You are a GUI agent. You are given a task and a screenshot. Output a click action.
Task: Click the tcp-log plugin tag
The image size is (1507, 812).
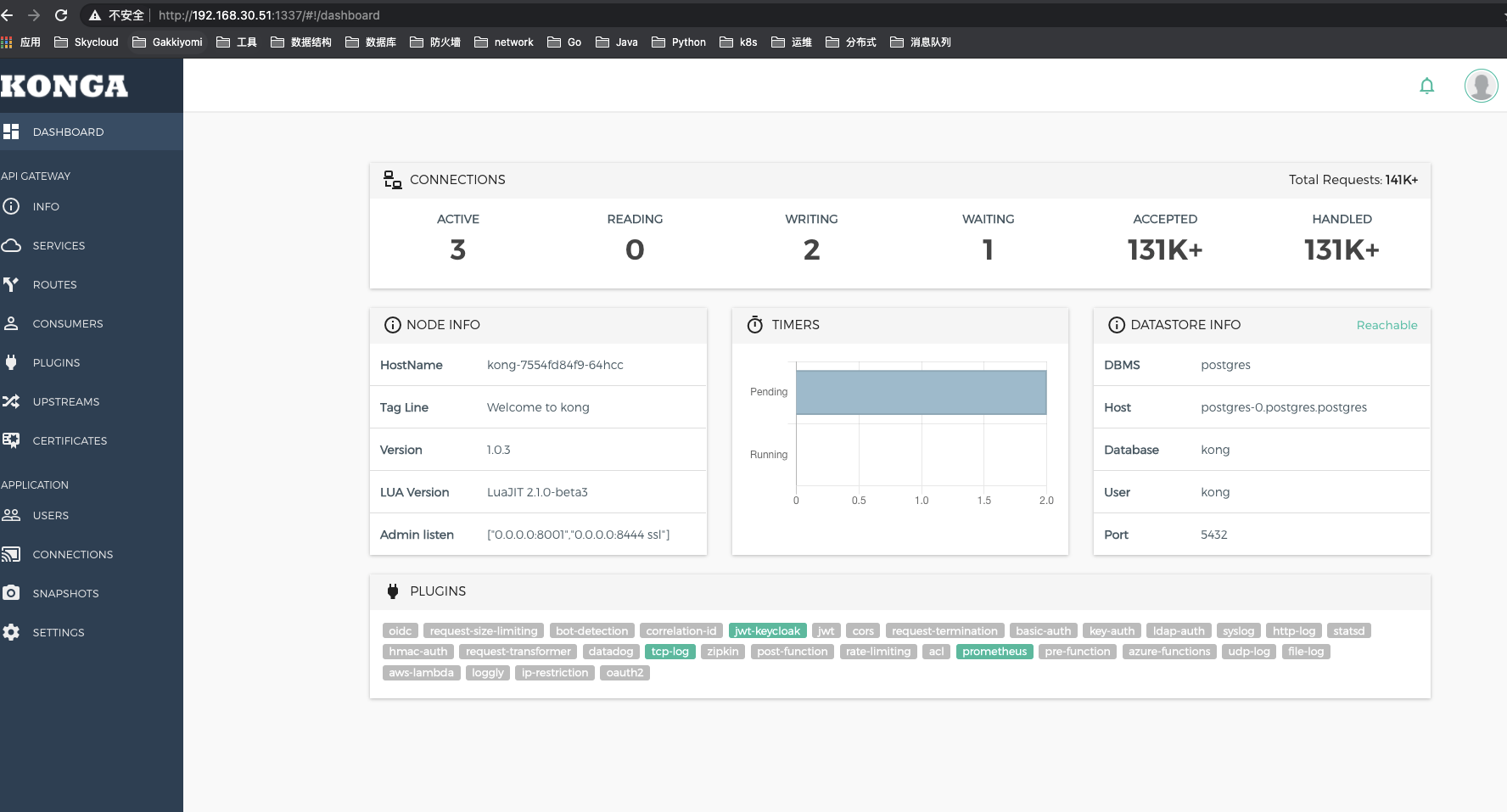click(669, 652)
